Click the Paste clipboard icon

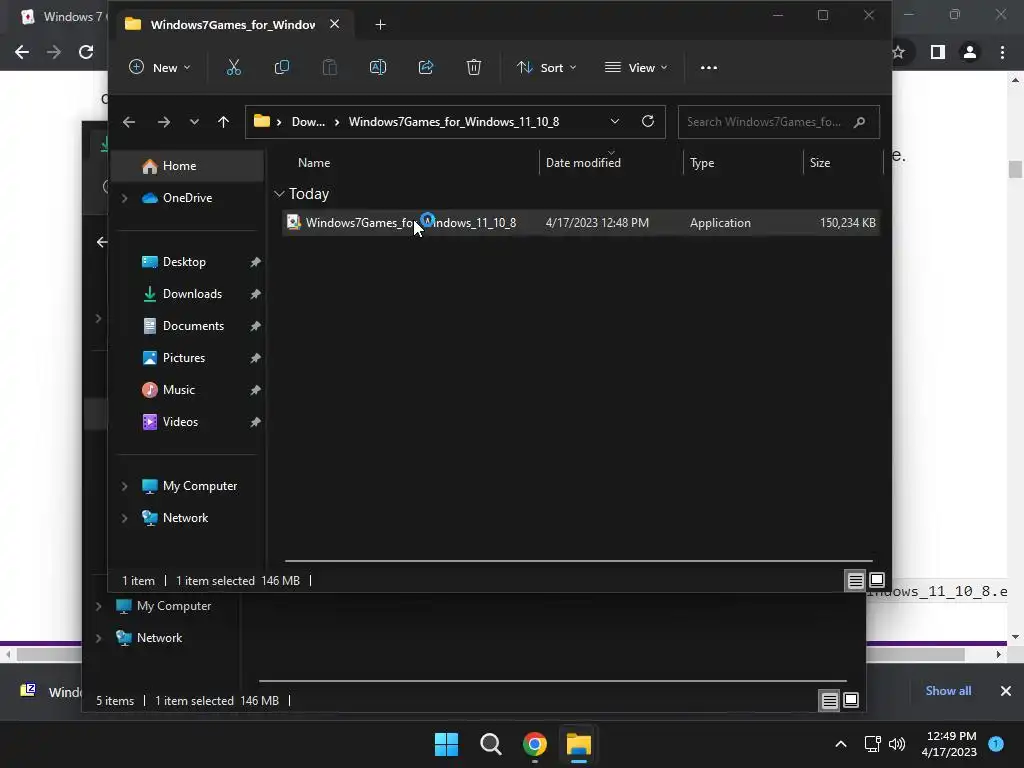point(330,67)
